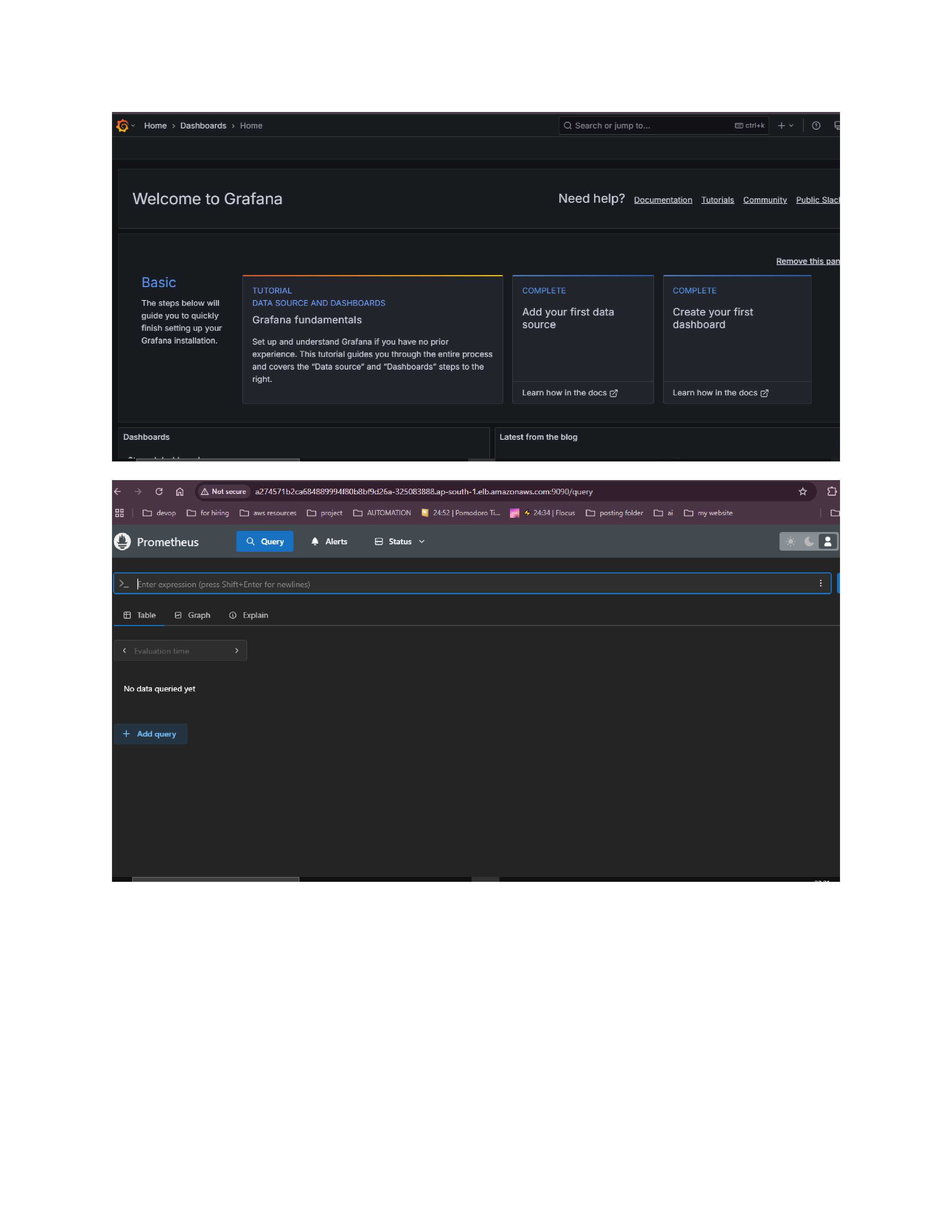Viewport: 952px width, 1232px height.
Task: Click Not secure site info badge
Action: 223,491
